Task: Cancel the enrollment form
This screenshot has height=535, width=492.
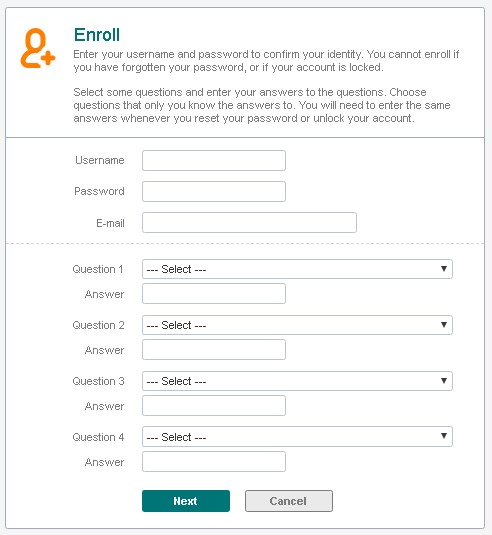Action: coord(289,501)
